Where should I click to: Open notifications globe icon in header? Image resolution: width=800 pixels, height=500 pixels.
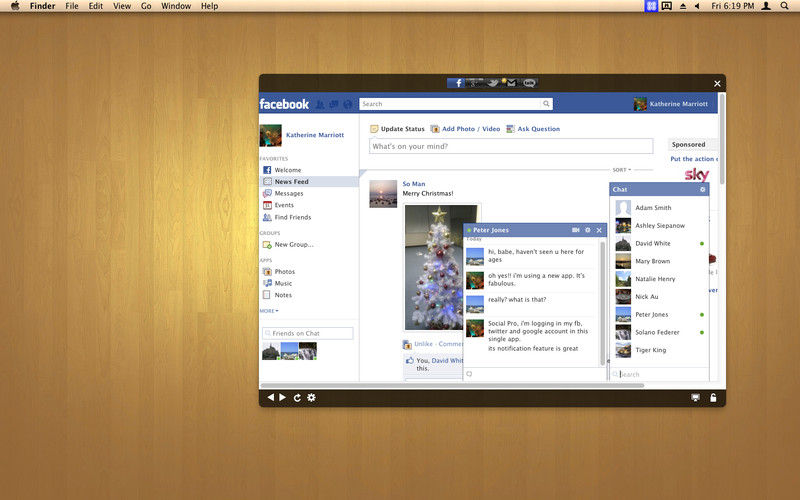coord(347,104)
